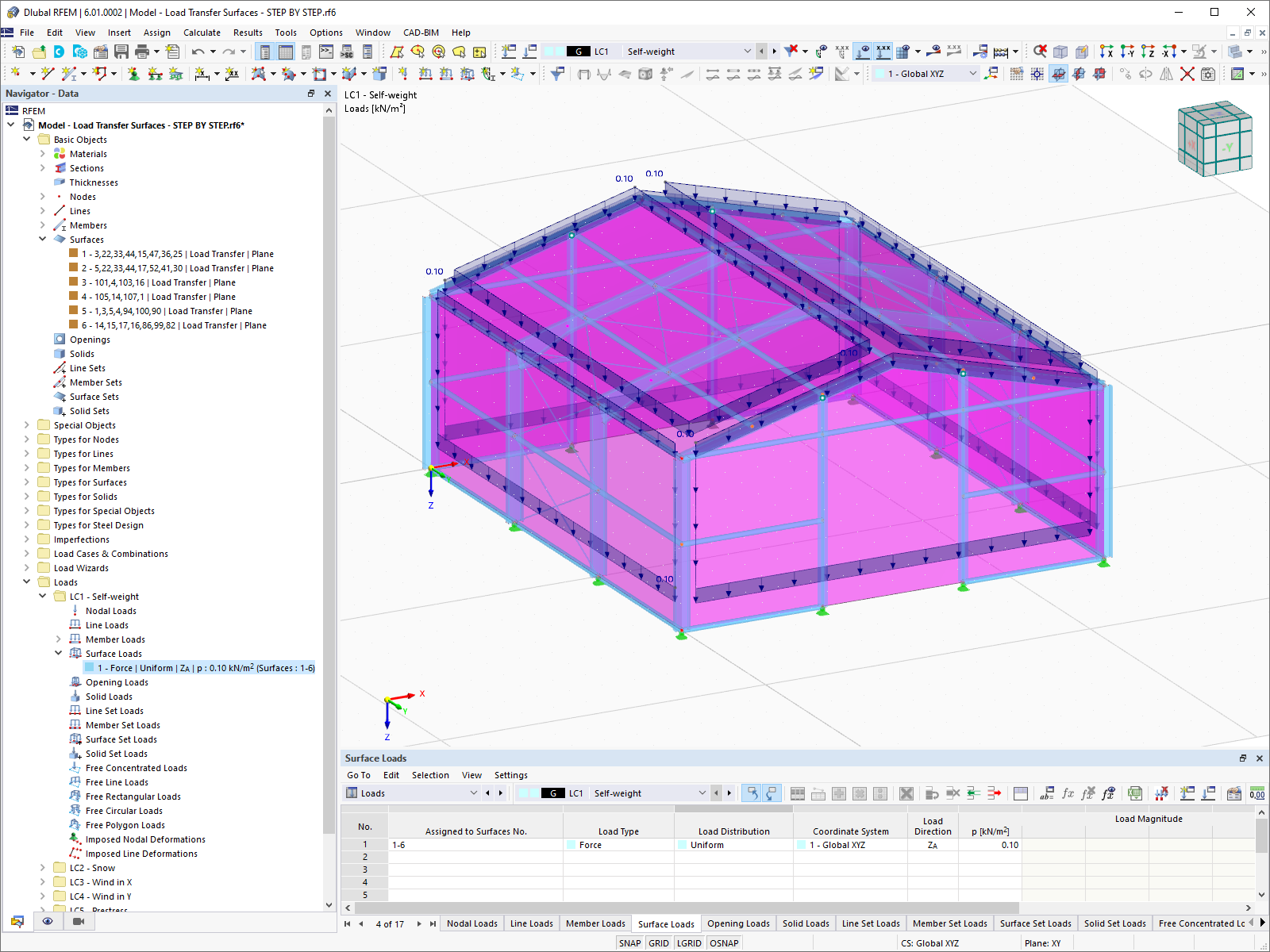This screenshot has width=1270, height=952.
Task: Open the 1 - Global XYZ coordinate dropdown
Action: (926, 74)
